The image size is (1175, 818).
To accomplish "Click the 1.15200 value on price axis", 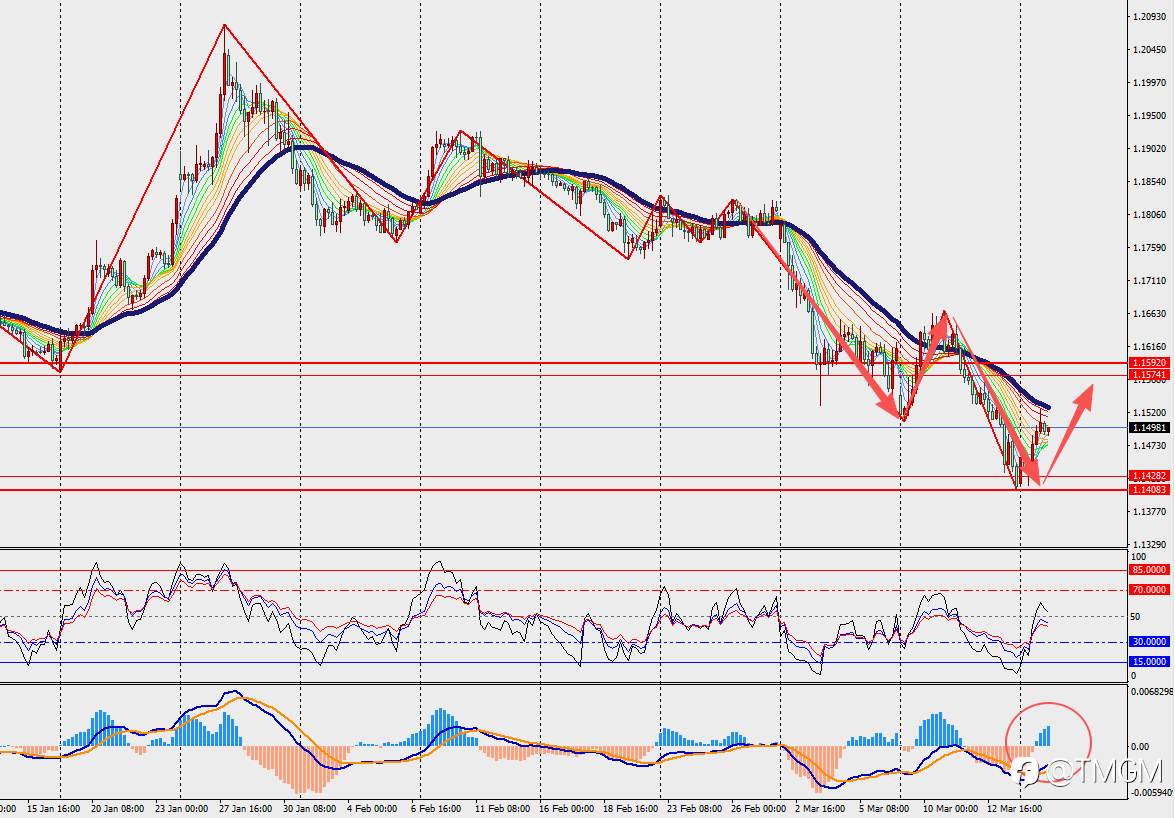I will tap(1150, 413).
